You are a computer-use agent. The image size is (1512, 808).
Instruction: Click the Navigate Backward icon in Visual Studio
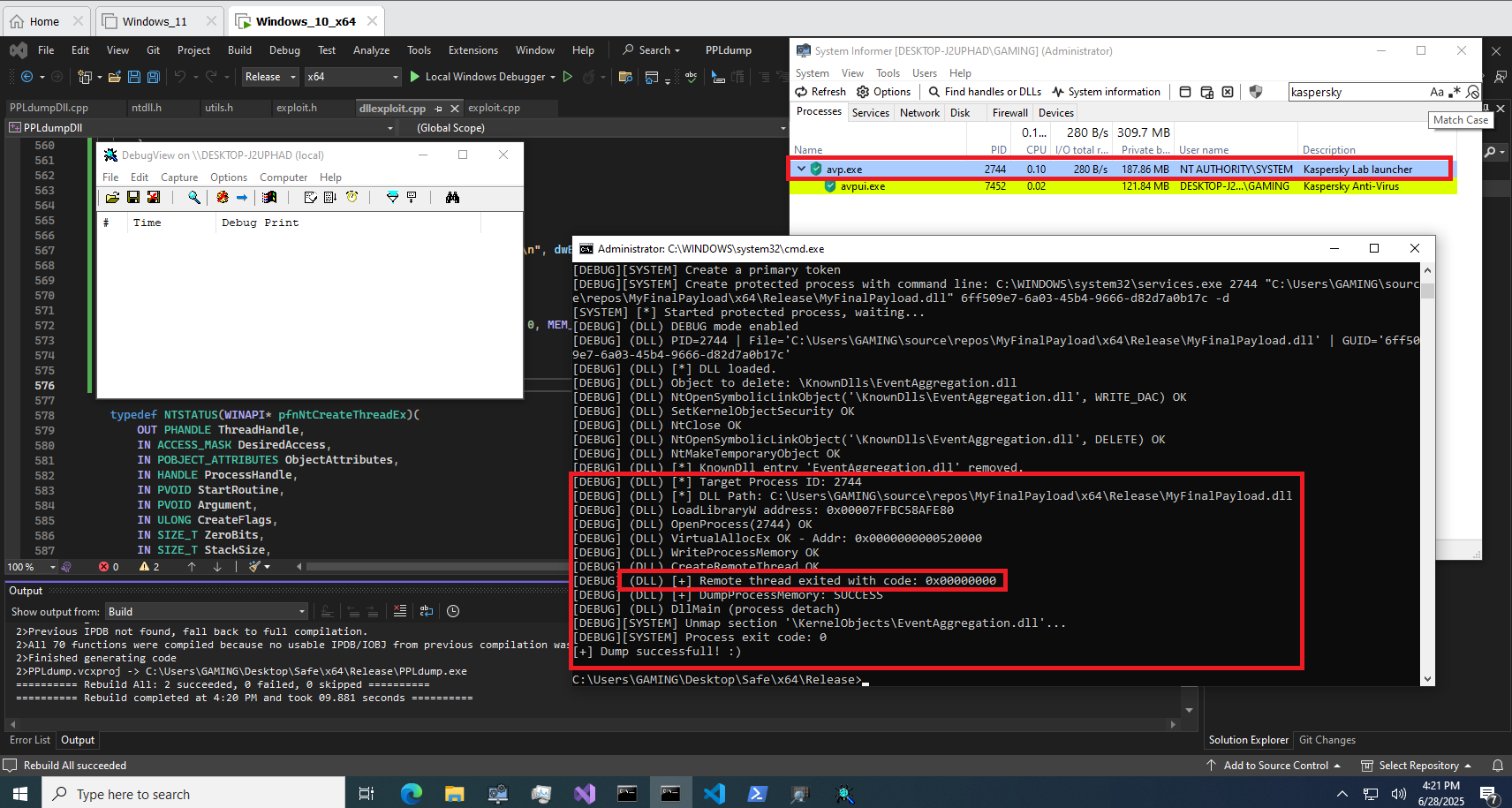tap(26, 77)
